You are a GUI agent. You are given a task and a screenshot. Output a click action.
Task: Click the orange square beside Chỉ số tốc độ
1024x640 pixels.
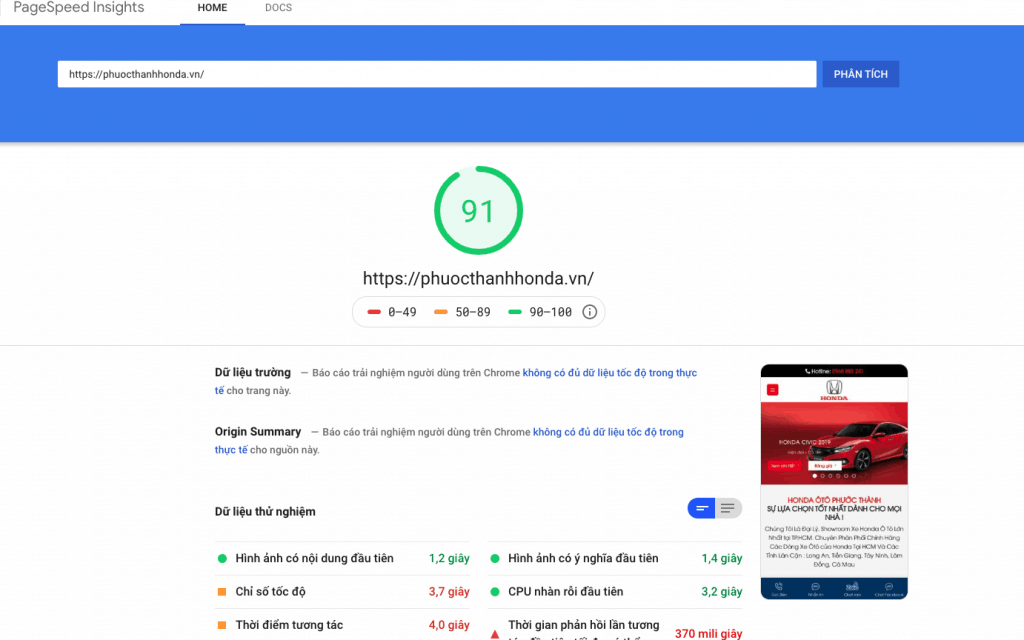click(x=221, y=592)
